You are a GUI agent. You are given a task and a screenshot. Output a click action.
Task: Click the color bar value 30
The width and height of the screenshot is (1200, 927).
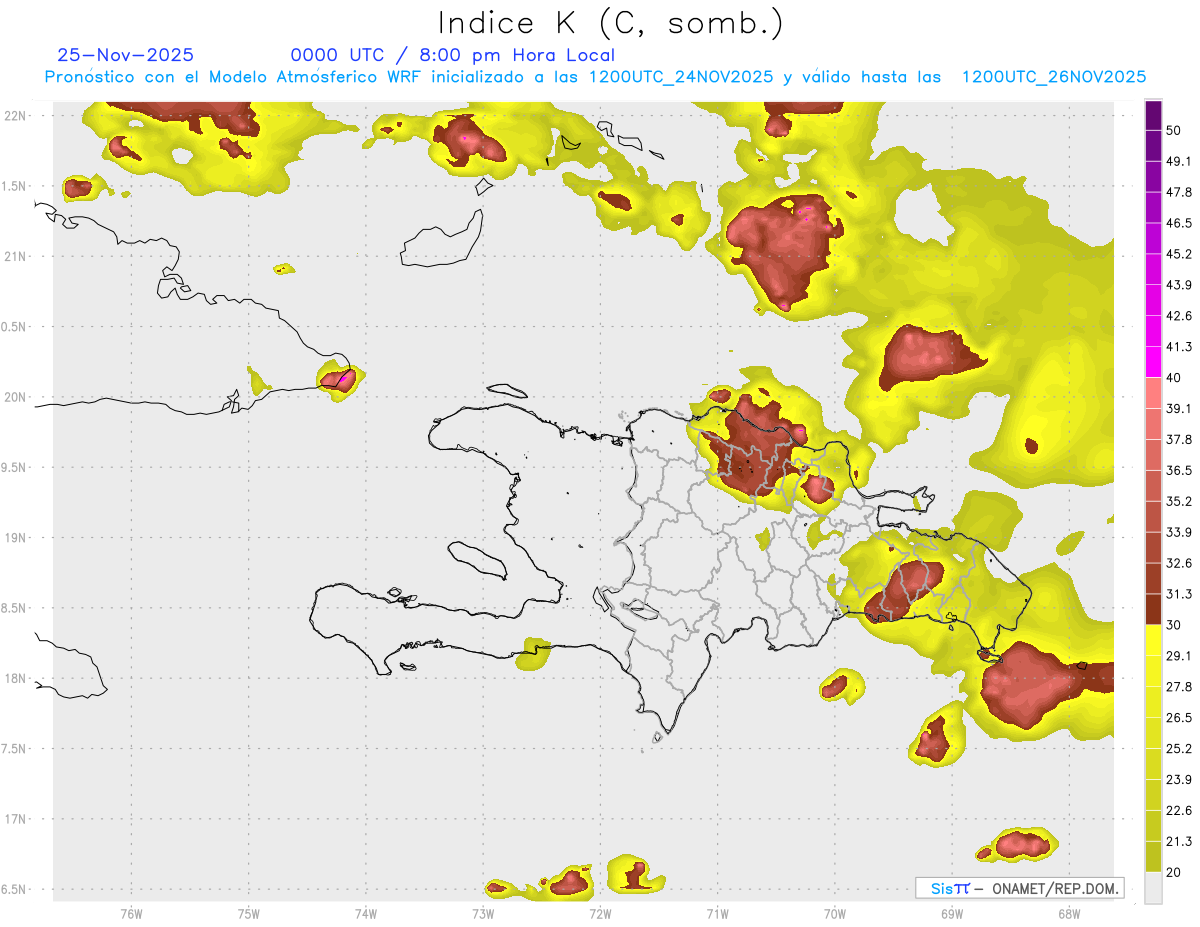[1174, 625]
